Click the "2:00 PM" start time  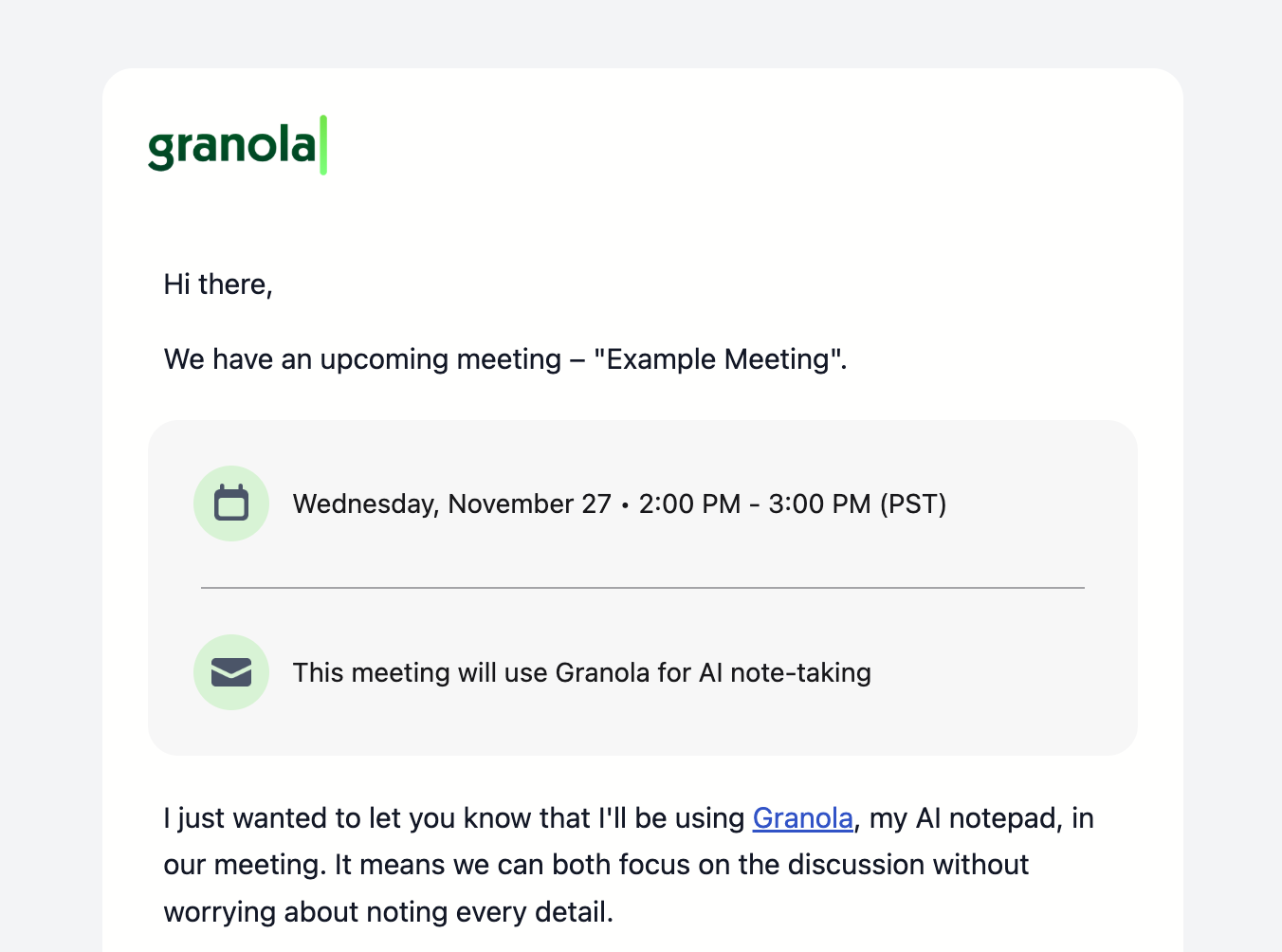click(689, 503)
